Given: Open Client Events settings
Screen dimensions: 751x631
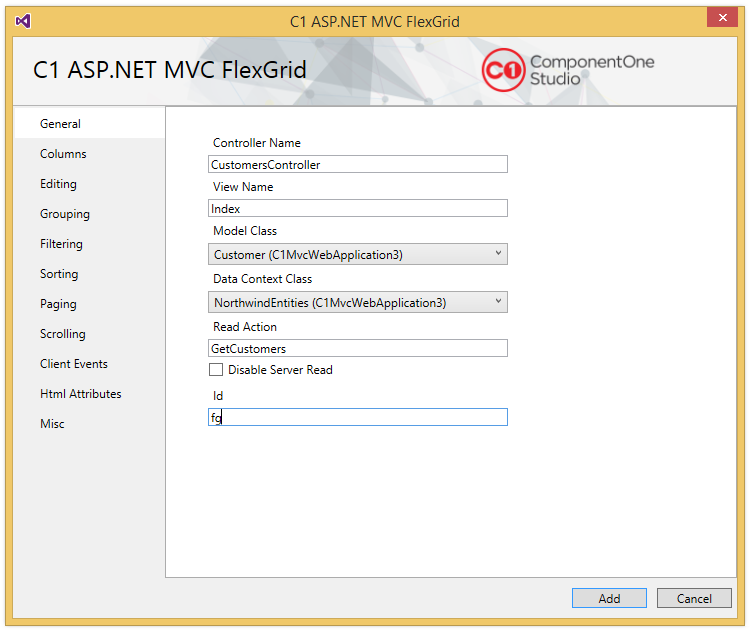Looking at the screenshot, I should 74,364.
